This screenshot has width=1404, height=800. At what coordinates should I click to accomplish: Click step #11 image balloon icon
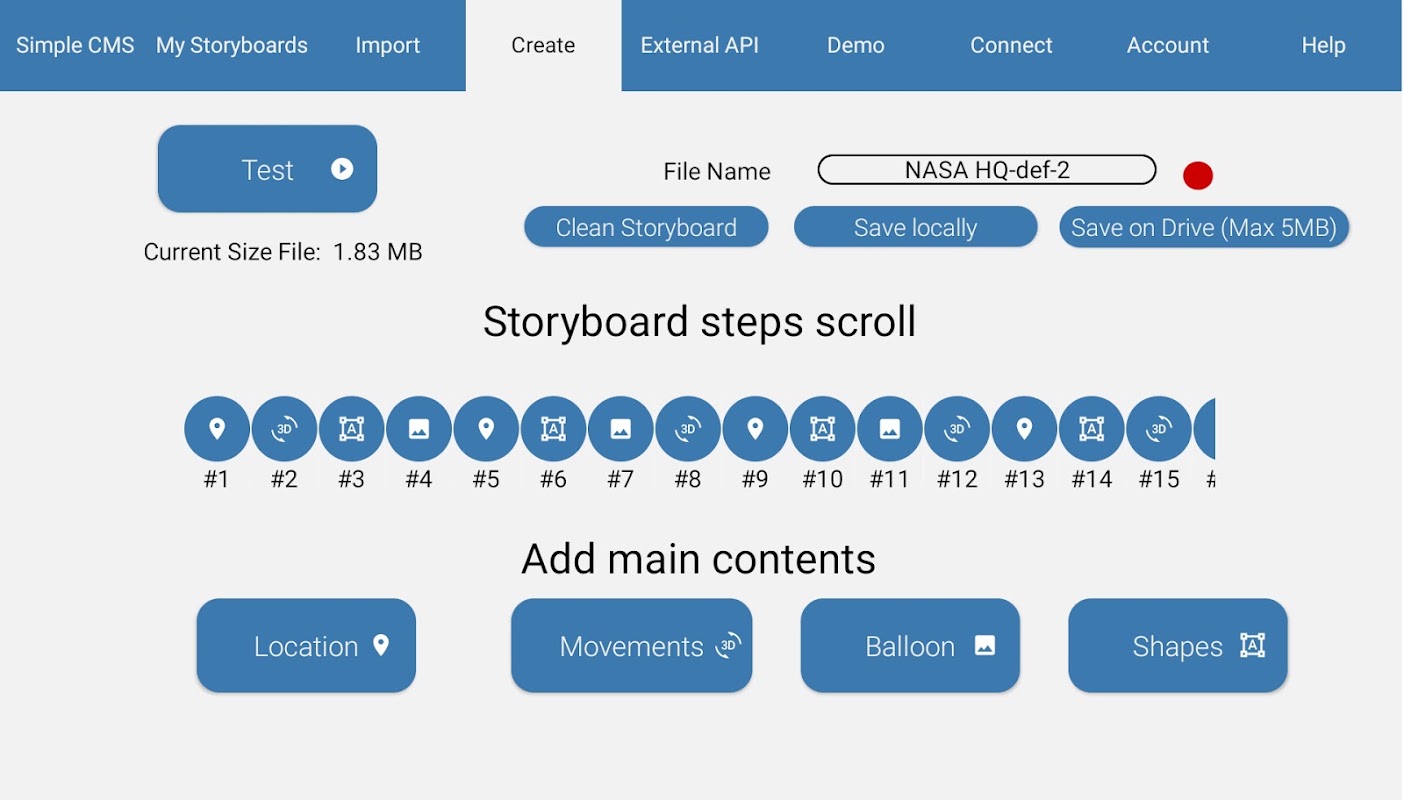pyautogui.click(x=890, y=429)
